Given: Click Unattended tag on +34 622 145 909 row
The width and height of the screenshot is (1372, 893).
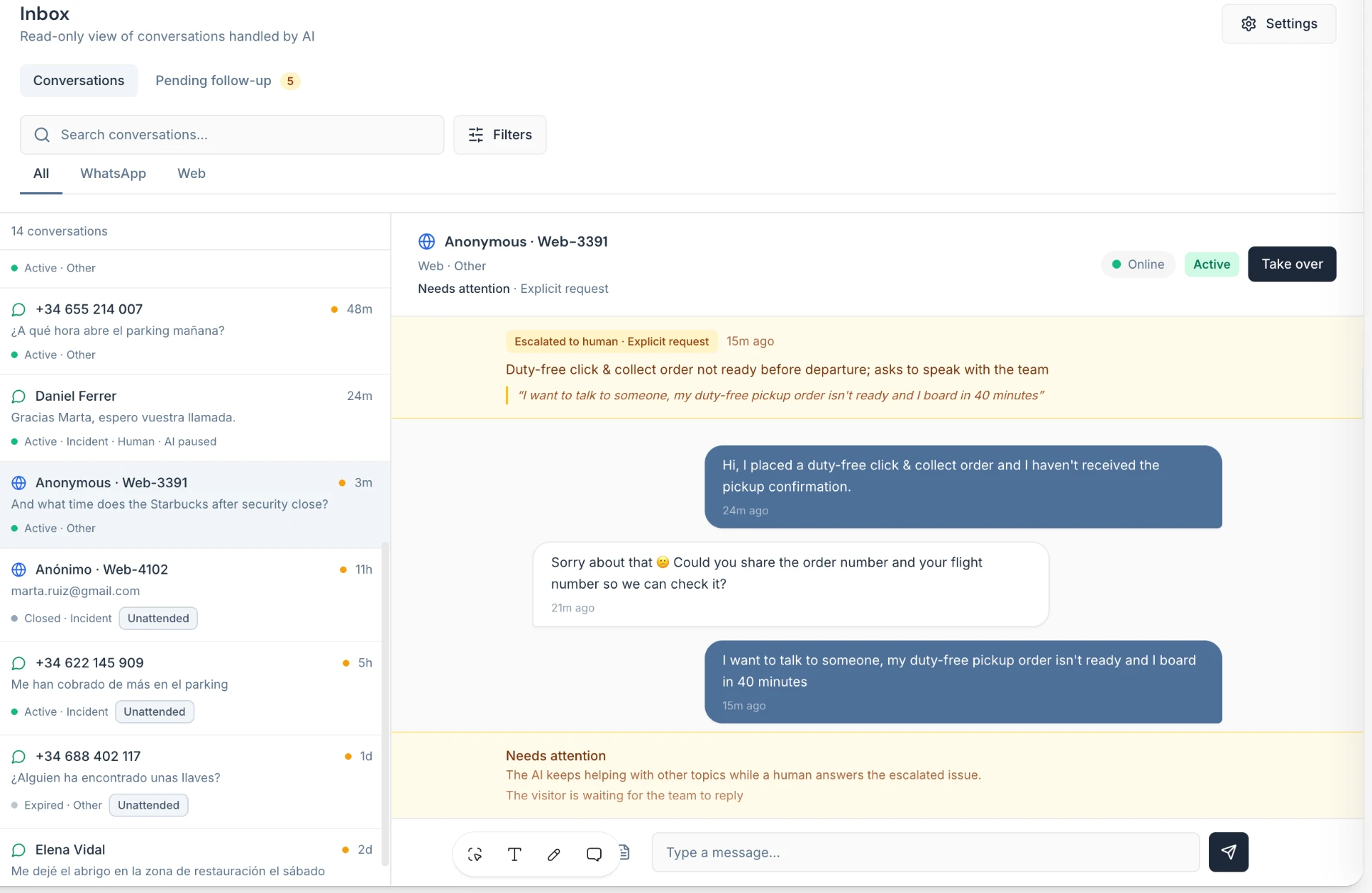Looking at the screenshot, I should point(154,712).
